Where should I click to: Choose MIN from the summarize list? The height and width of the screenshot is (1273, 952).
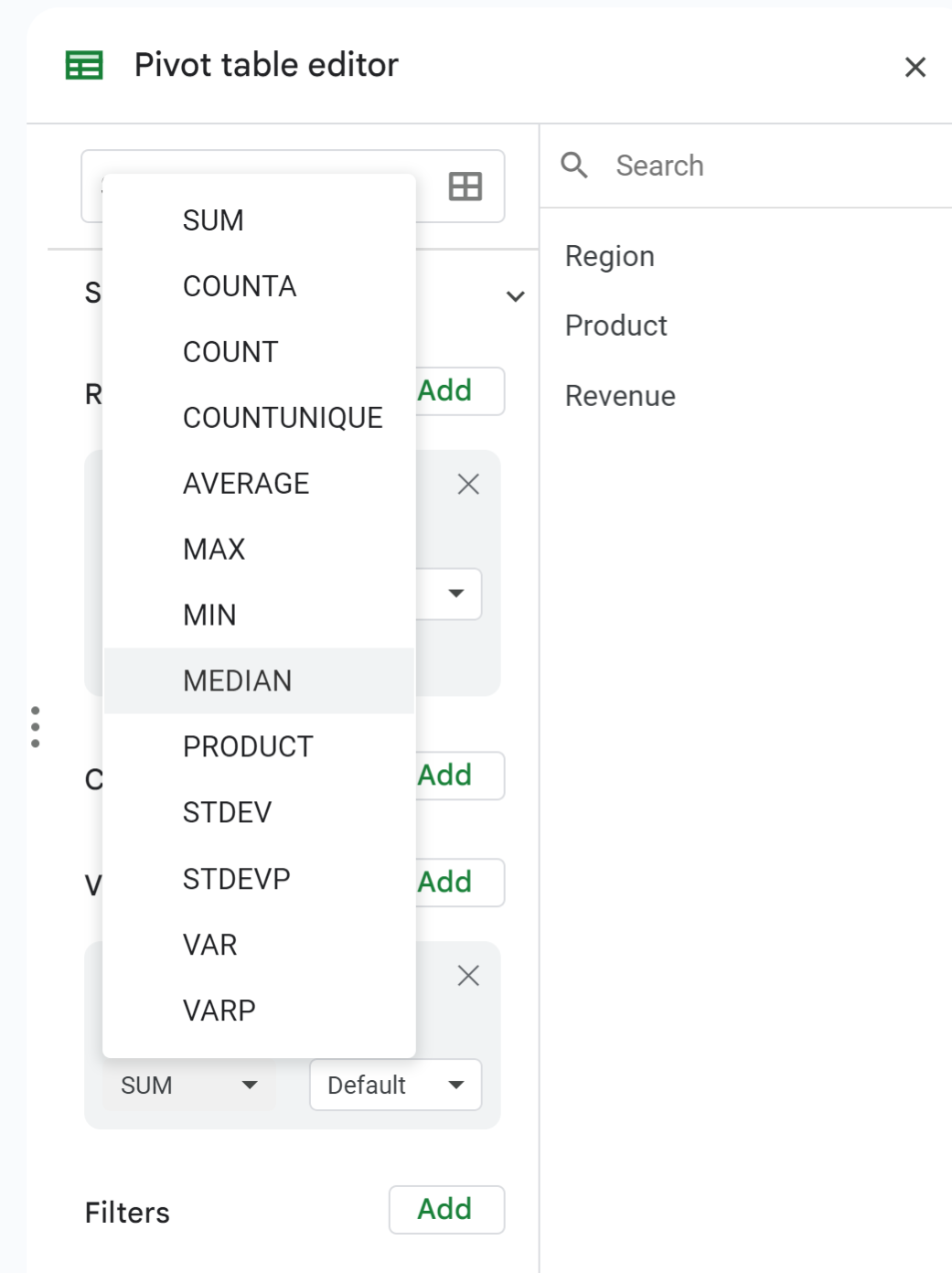259,615
